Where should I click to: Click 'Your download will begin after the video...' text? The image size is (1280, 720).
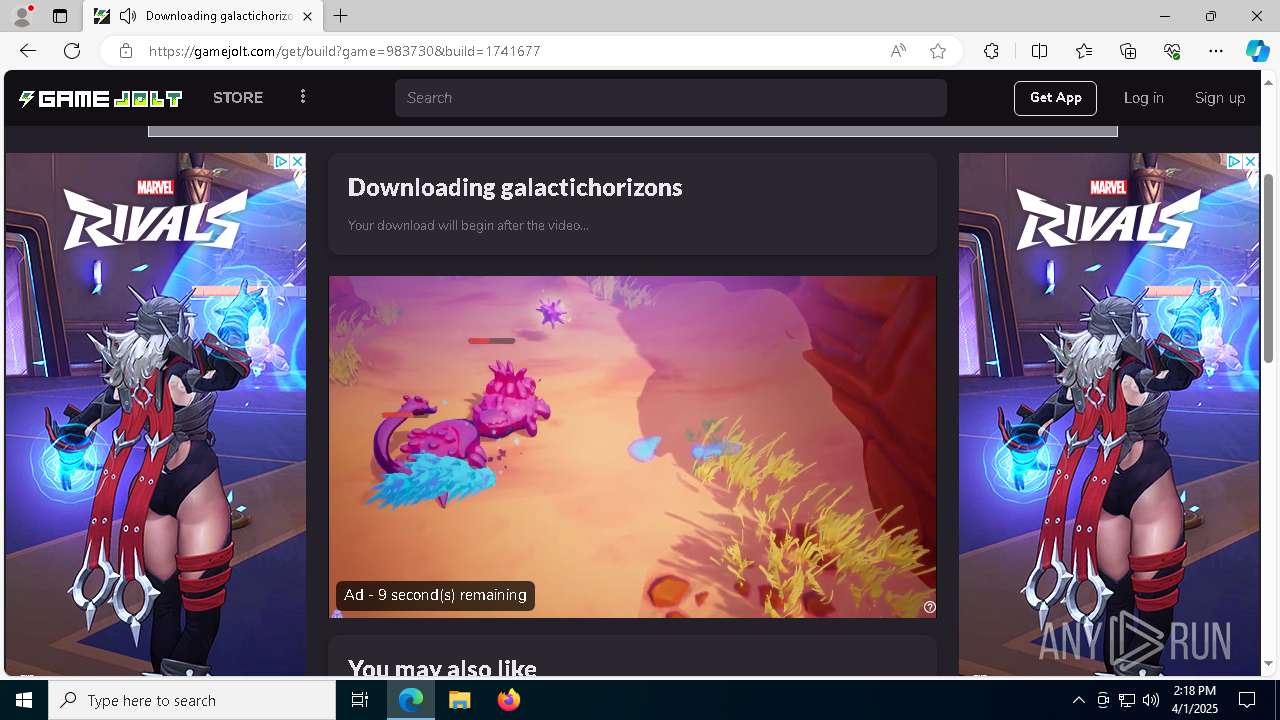pos(468,225)
